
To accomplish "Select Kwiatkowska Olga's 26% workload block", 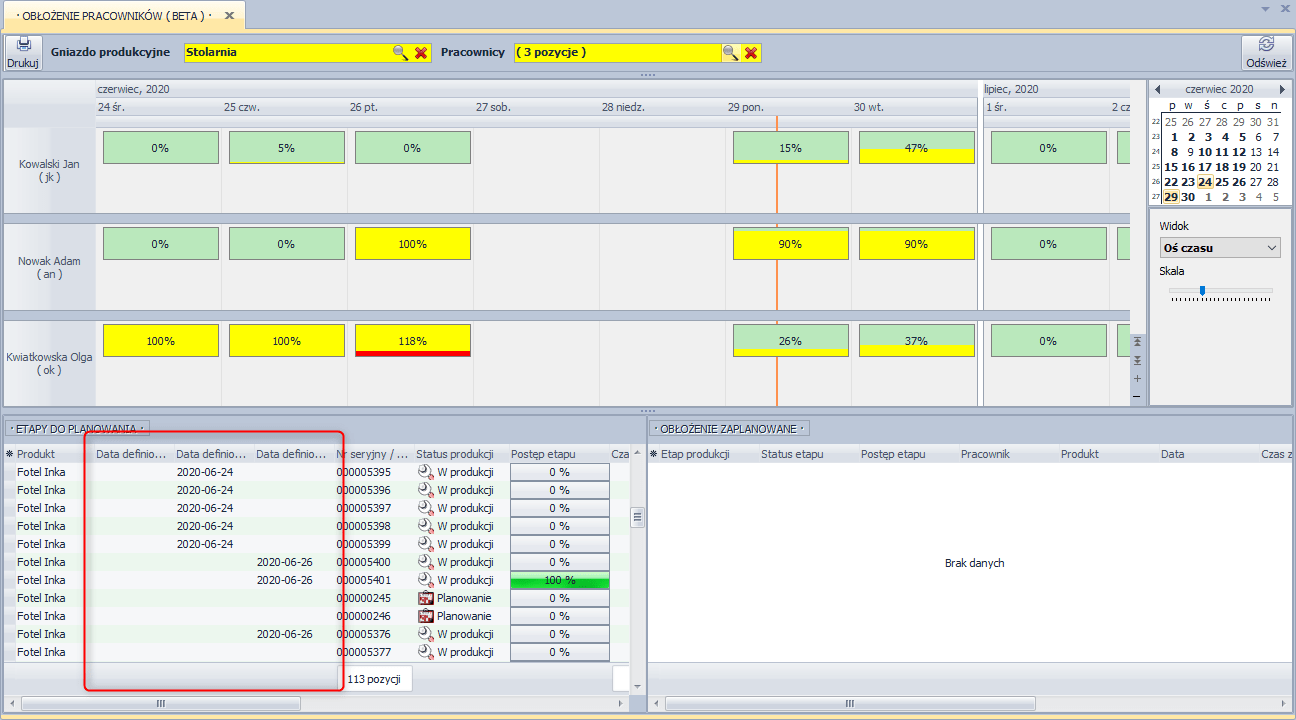I will click(791, 341).
